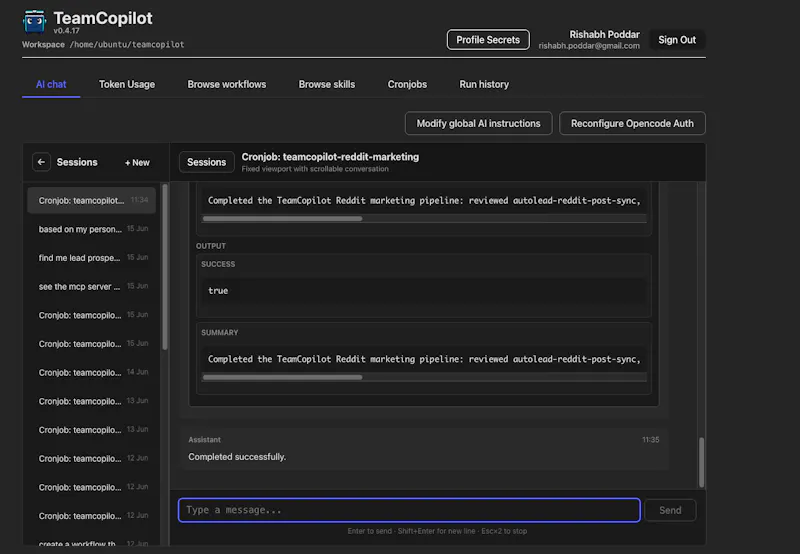Open Profile Secrets
The width and height of the screenshot is (800, 554).
pyautogui.click(x=488, y=40)
